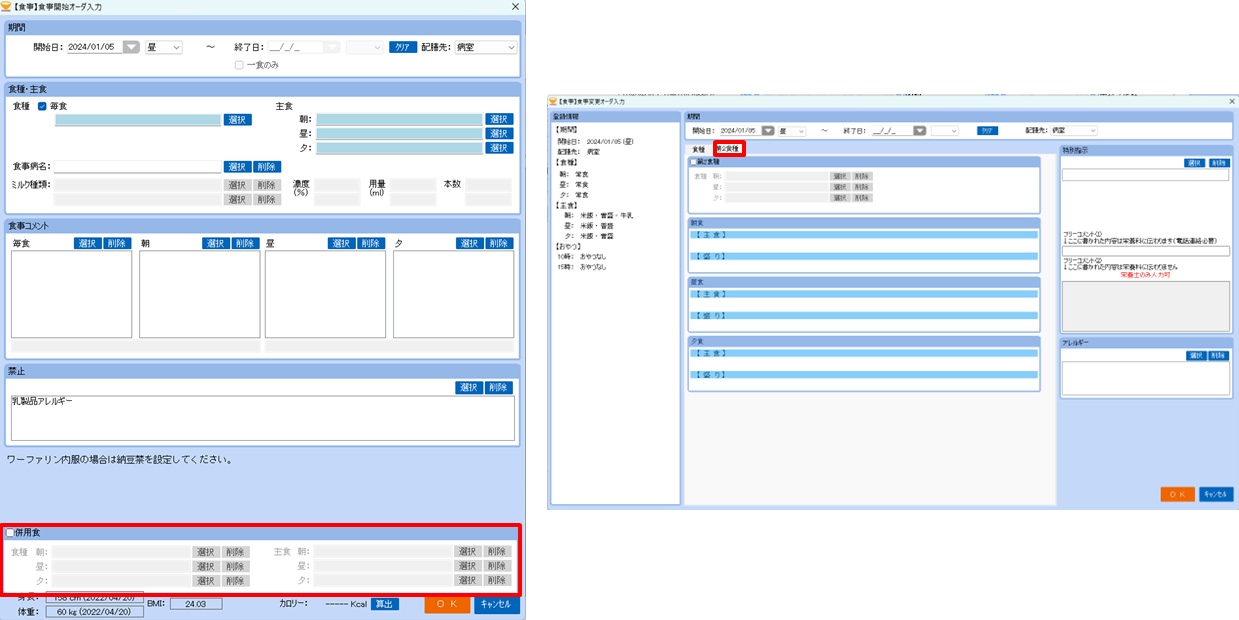Image resolution: width=1239 pixels, height=620 pixels.
Task: Switch to the 第2食種 tab
Action: pyautogui.click(x=728, y=148)
